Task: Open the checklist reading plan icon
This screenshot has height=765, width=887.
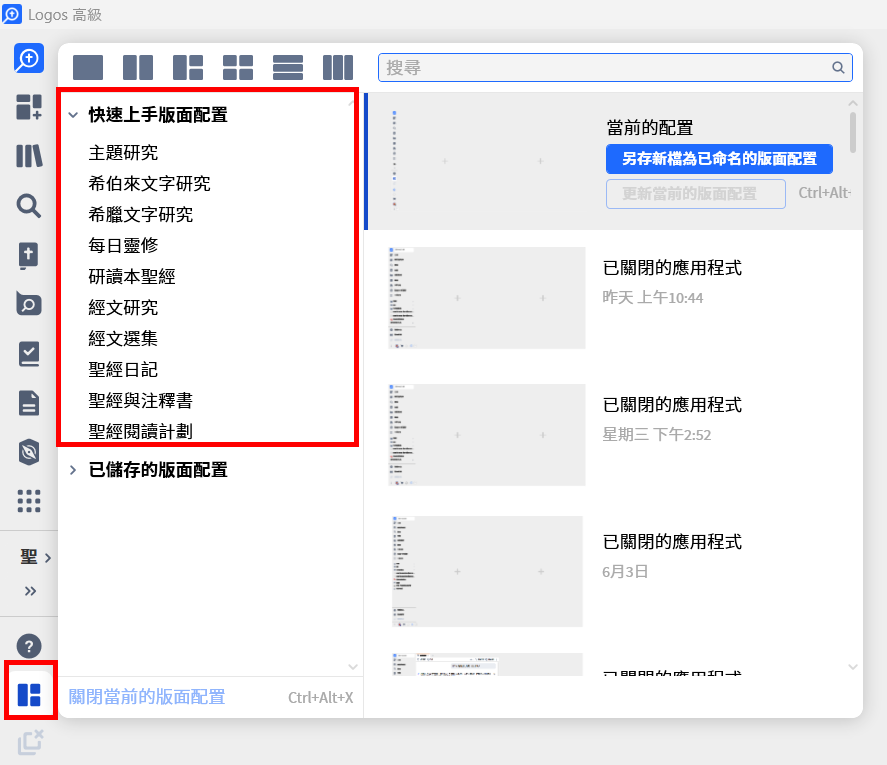Action: click(29, 354)
